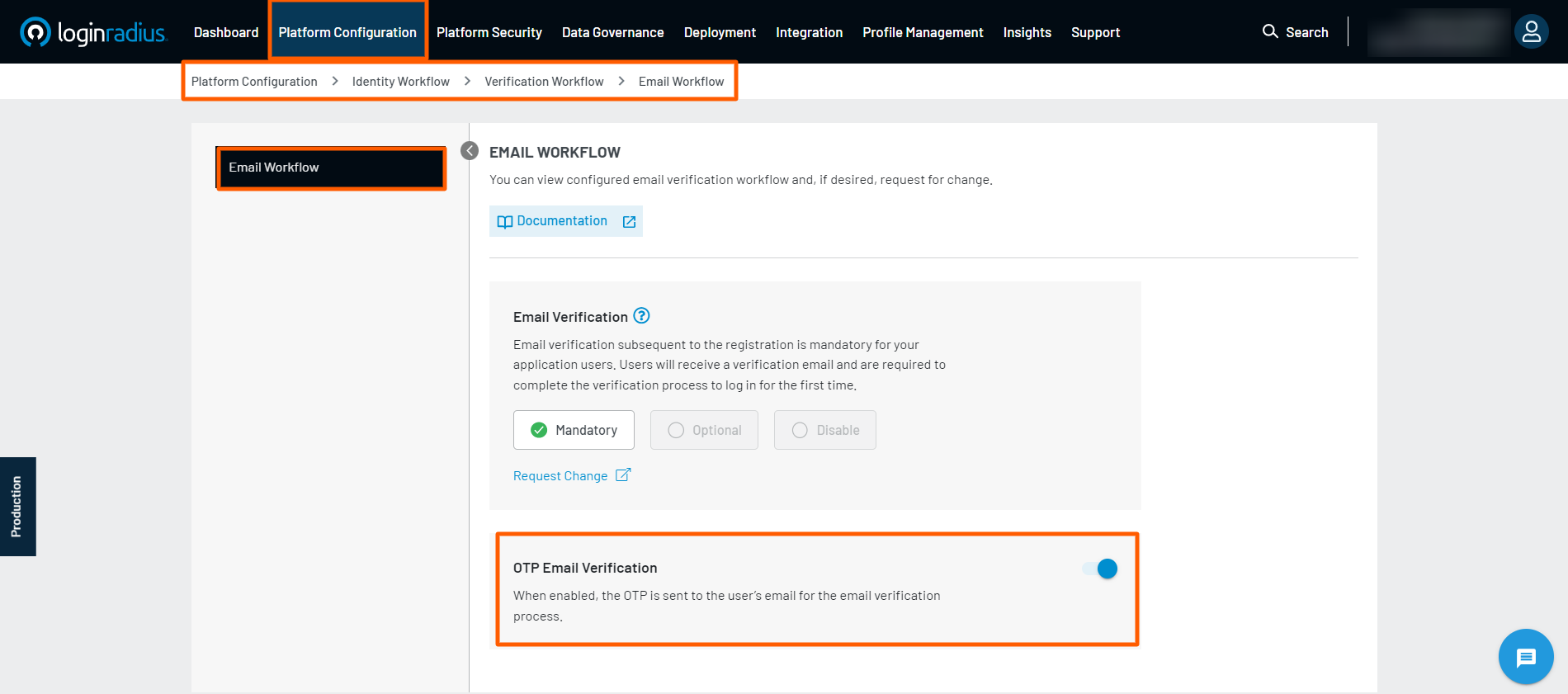Click the Documentation external link icon
The height and width of the screenshot is (694, 1568).
[629, 221]
